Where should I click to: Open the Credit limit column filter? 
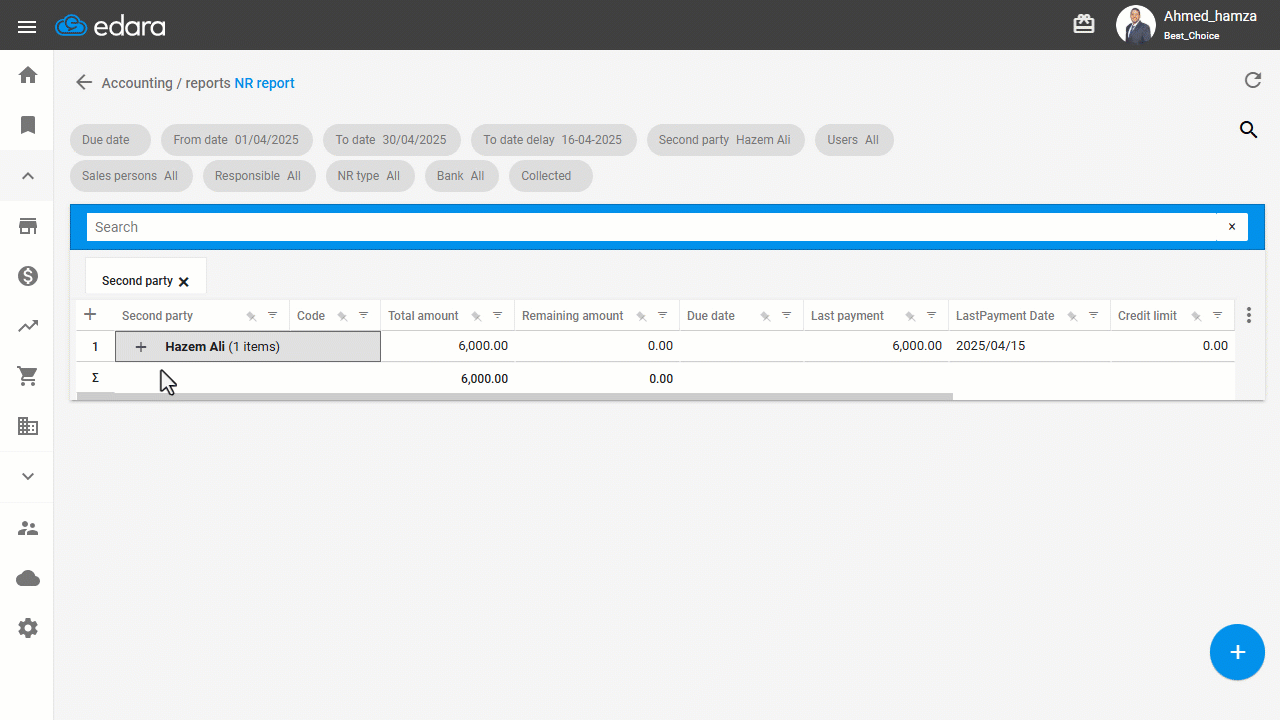pos(1217,315)
